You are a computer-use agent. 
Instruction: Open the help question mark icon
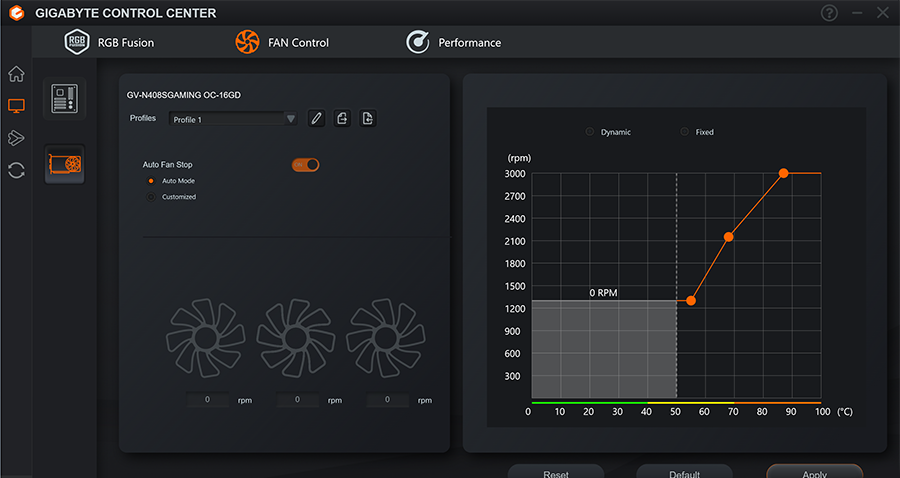click(x=829, y=13)
